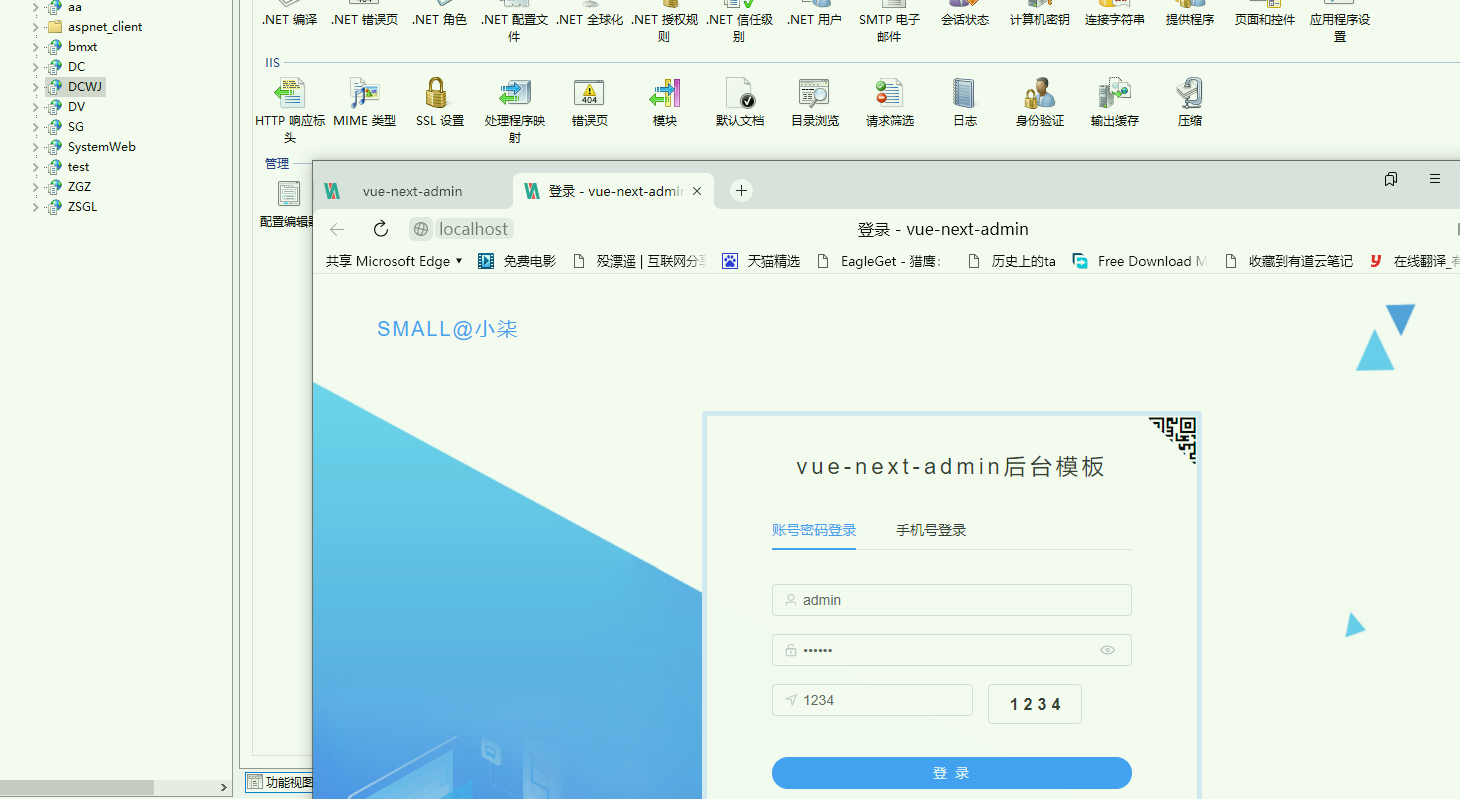The width and height of the screenshot is (1460, 799).
Task: Open the 免费电影 bookmark
Action: tap(517, 261)
